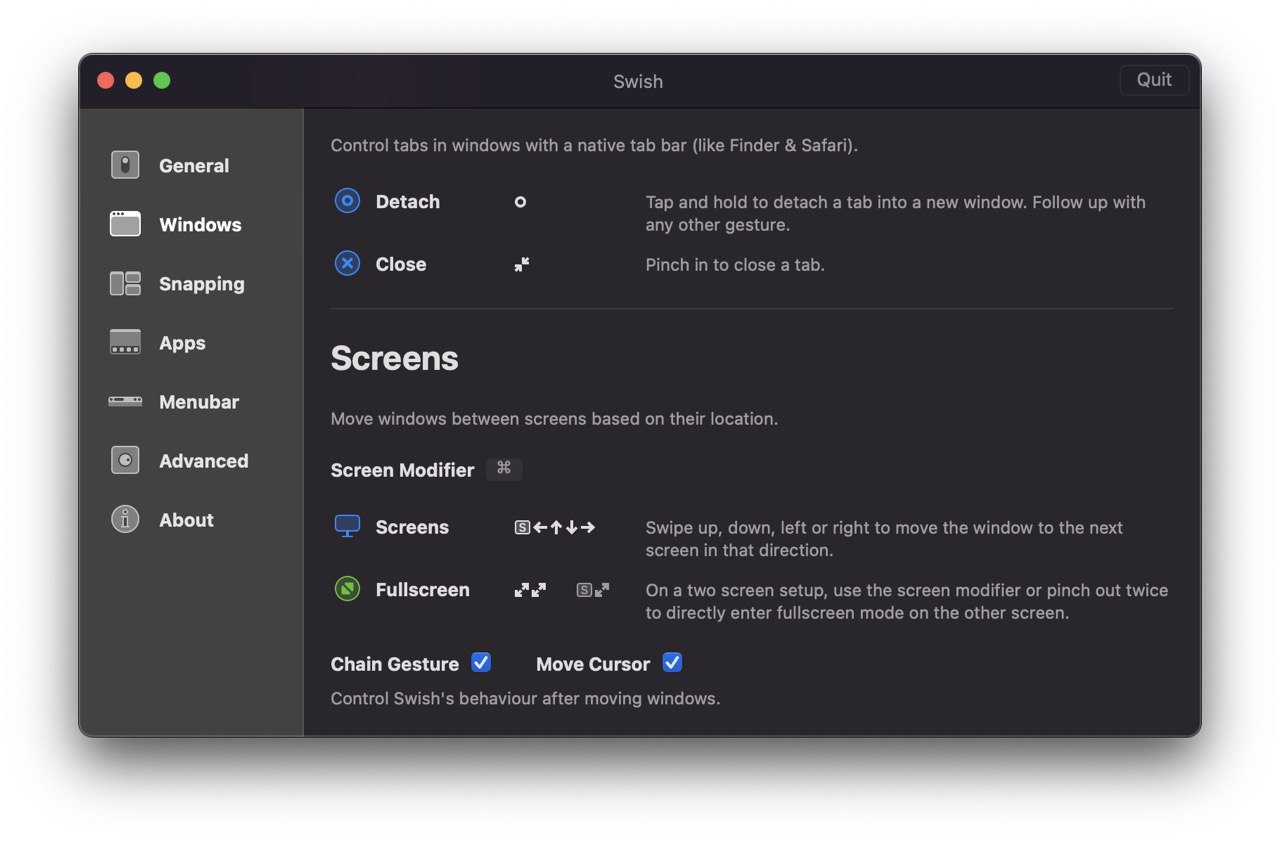Toggle the Detach tab action icon
Screen dimensions: 1280x841
point(347,201)
